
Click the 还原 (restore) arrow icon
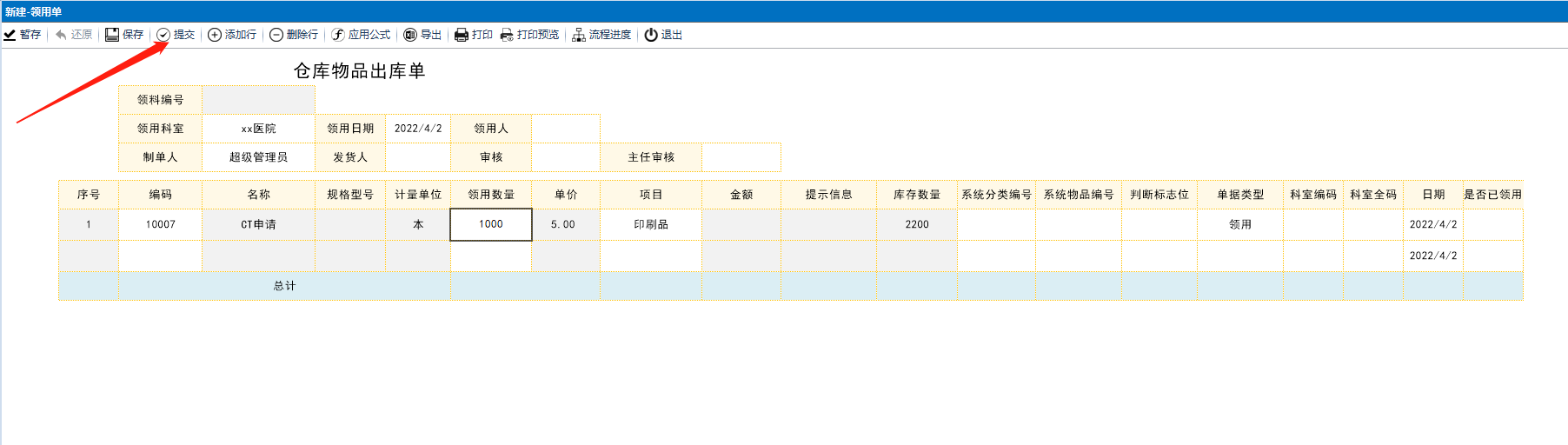pyautogui.click(x=61, y=35)
